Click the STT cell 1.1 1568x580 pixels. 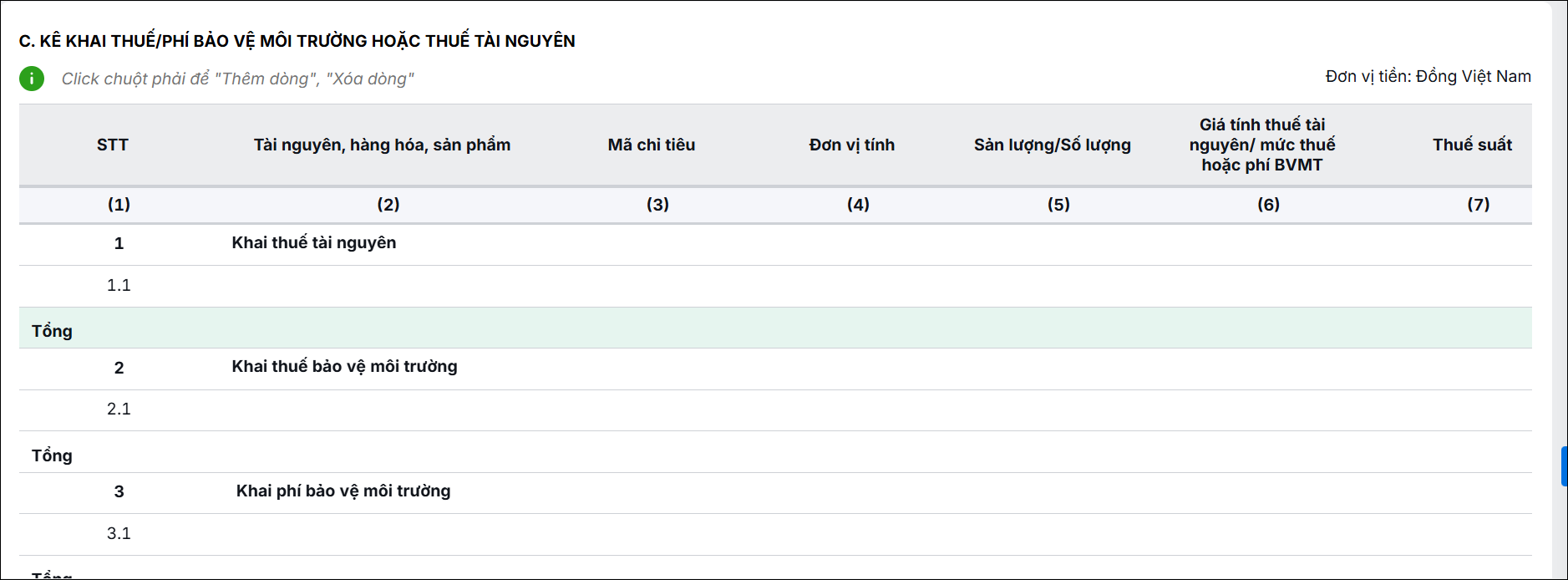(x=119, y=286)
